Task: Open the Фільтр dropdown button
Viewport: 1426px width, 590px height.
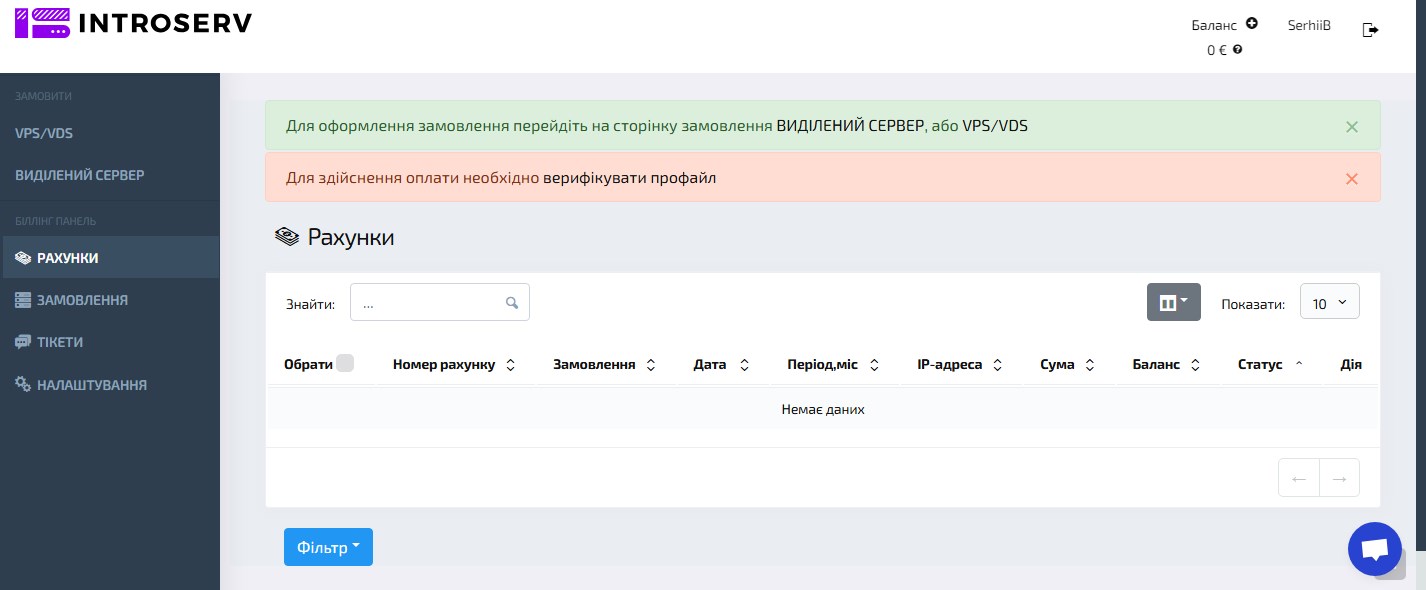Action: [x=328, y=547]
